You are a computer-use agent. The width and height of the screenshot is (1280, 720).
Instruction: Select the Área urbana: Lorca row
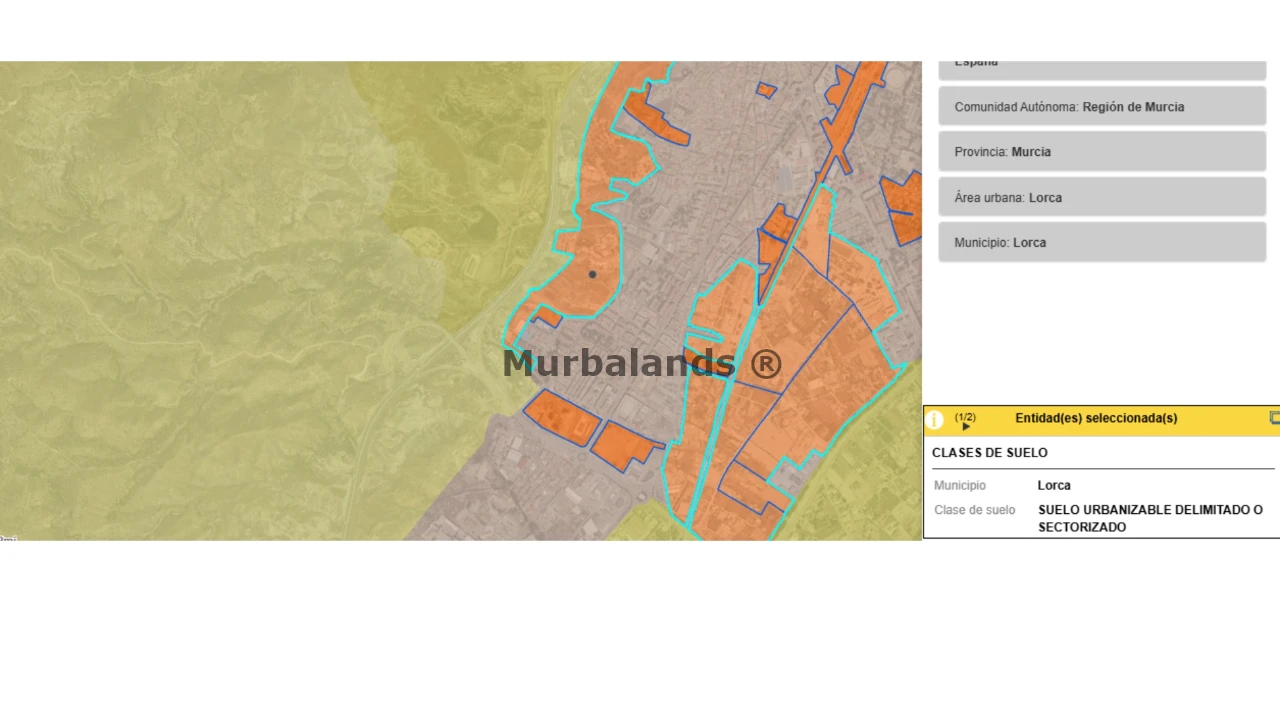pos(1102,197)
